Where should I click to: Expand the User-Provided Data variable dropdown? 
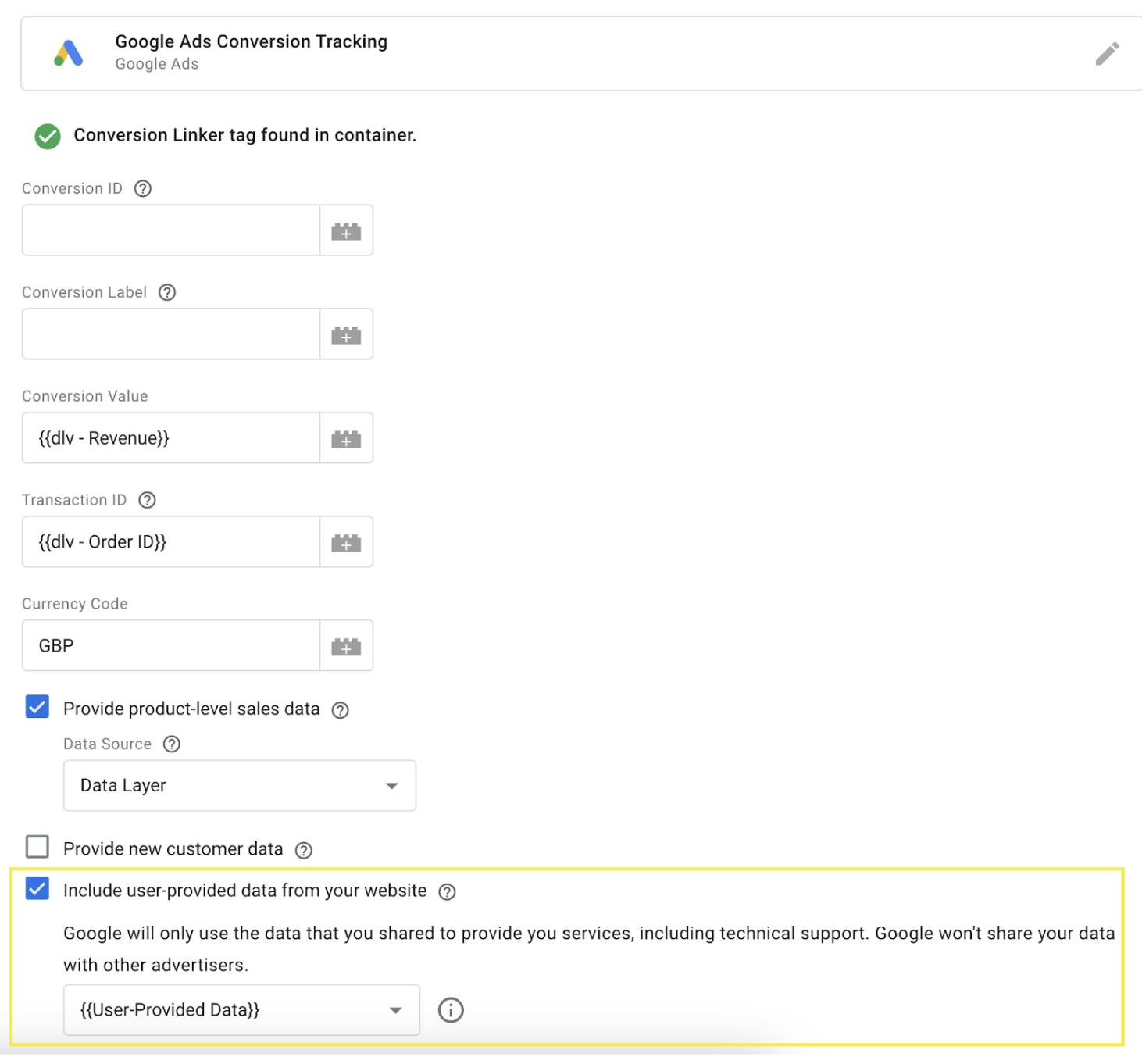click(x=239, y=1009)
